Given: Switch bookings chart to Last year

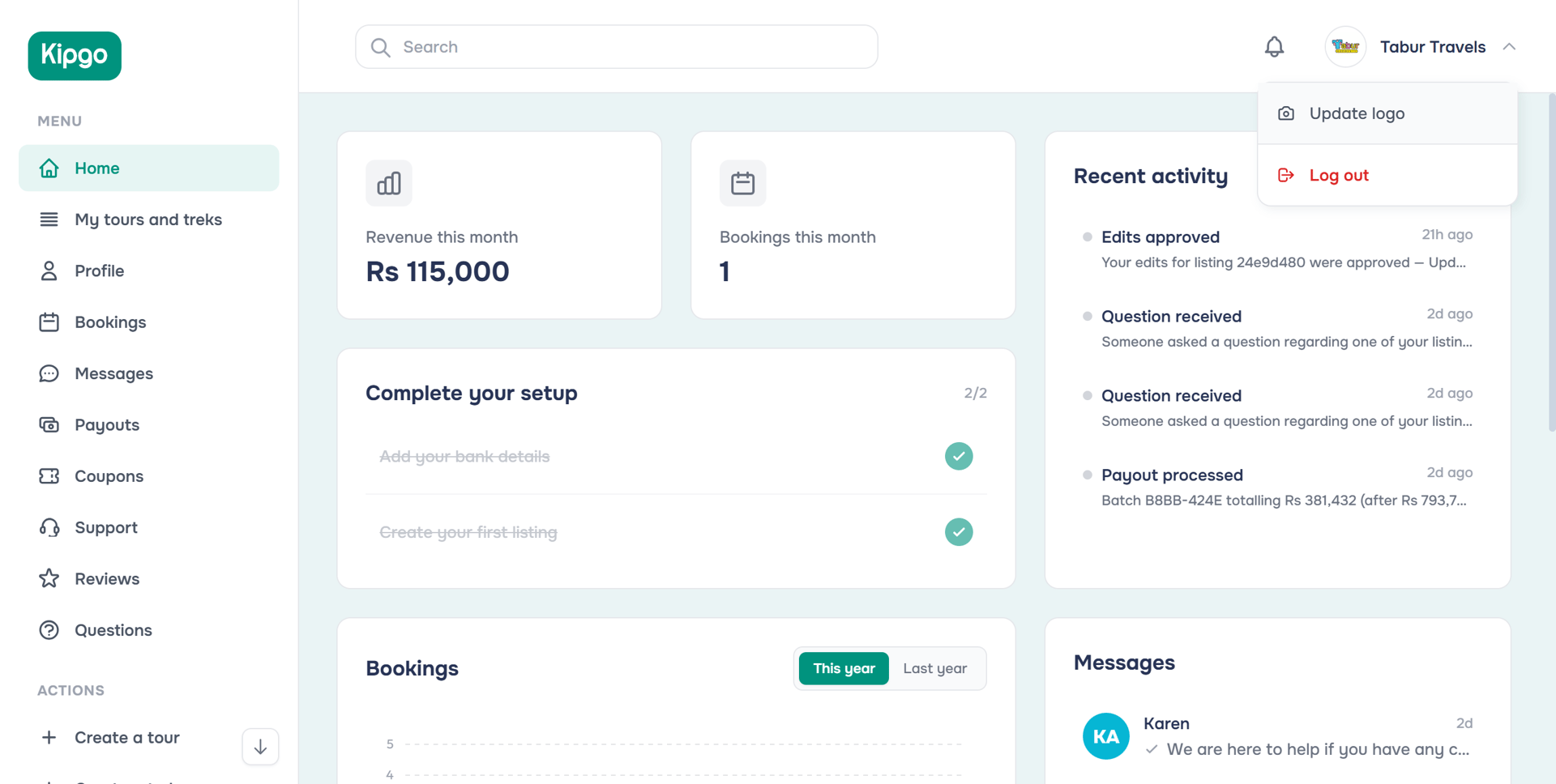Looking at the screenshot, I should pyautogui.click(x=934, y=668).
